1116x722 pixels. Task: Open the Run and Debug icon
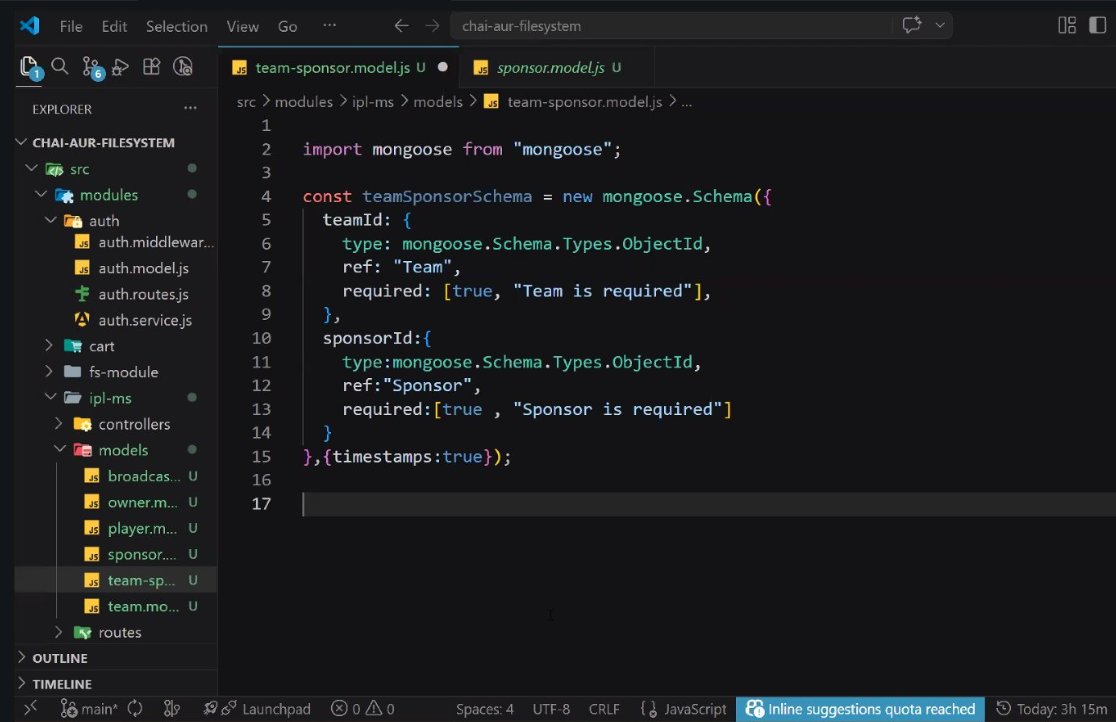tap(121, 67)
